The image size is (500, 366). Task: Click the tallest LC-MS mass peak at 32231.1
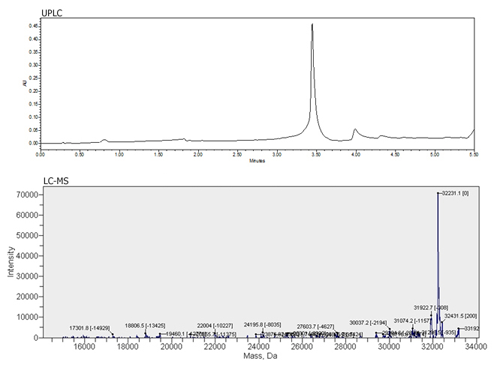tap(438, 194)
